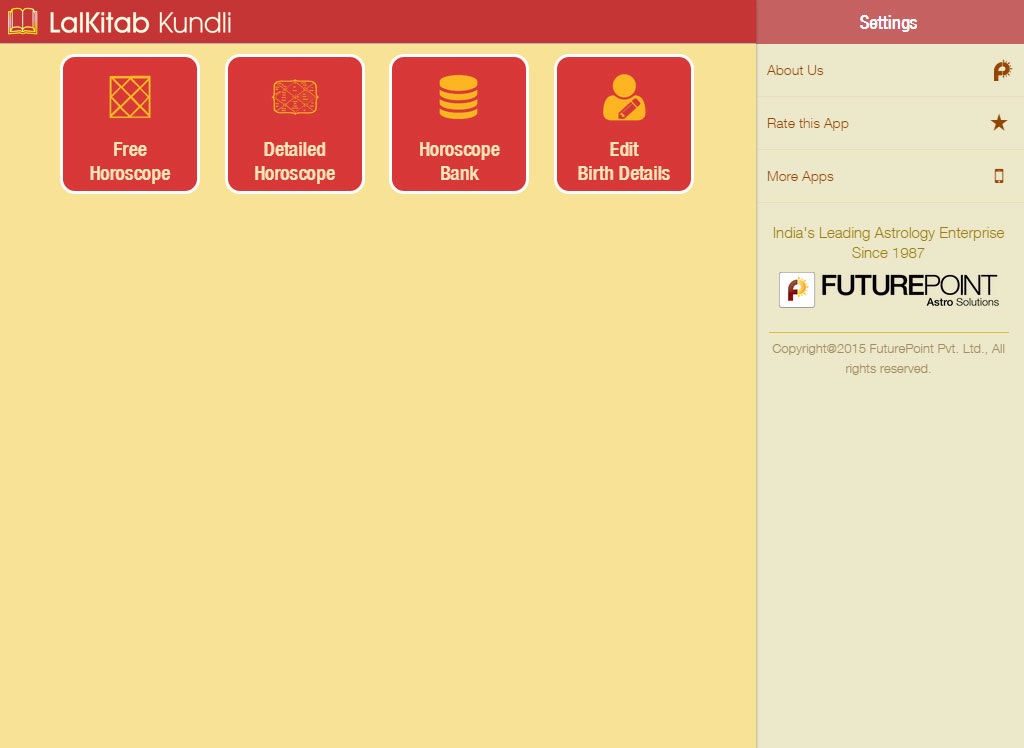This screenshot has width=1024, height=748.
Task: Click the Settings panel header
Action: pyautogui.click(x=890, y=22)
